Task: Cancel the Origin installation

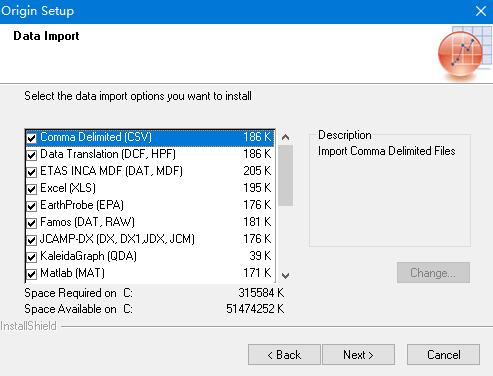Action: point(444,355)
